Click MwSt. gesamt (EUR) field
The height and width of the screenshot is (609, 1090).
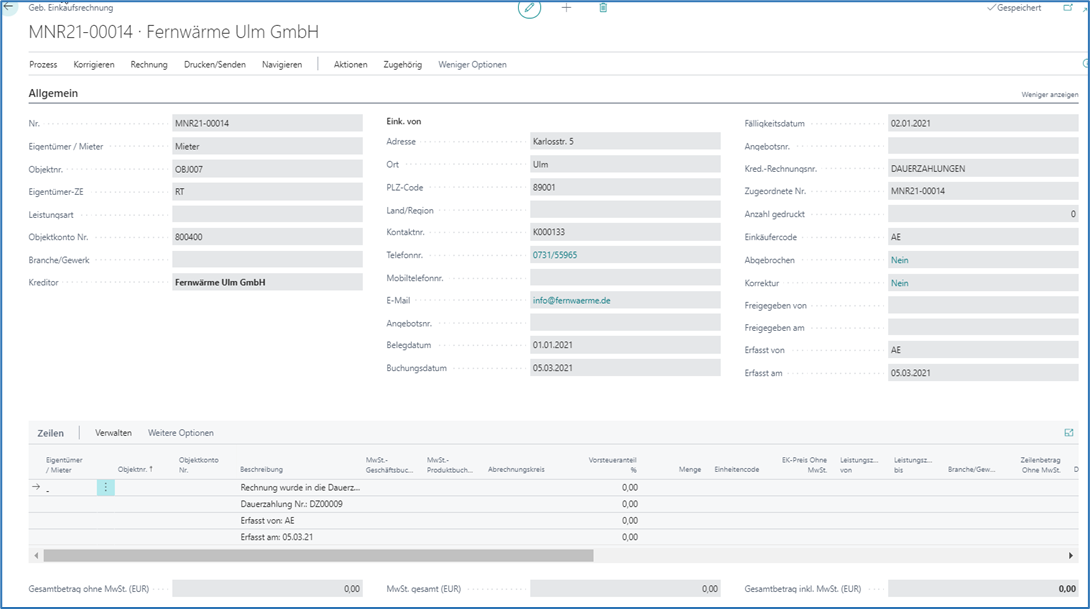(x=625, y=589)
